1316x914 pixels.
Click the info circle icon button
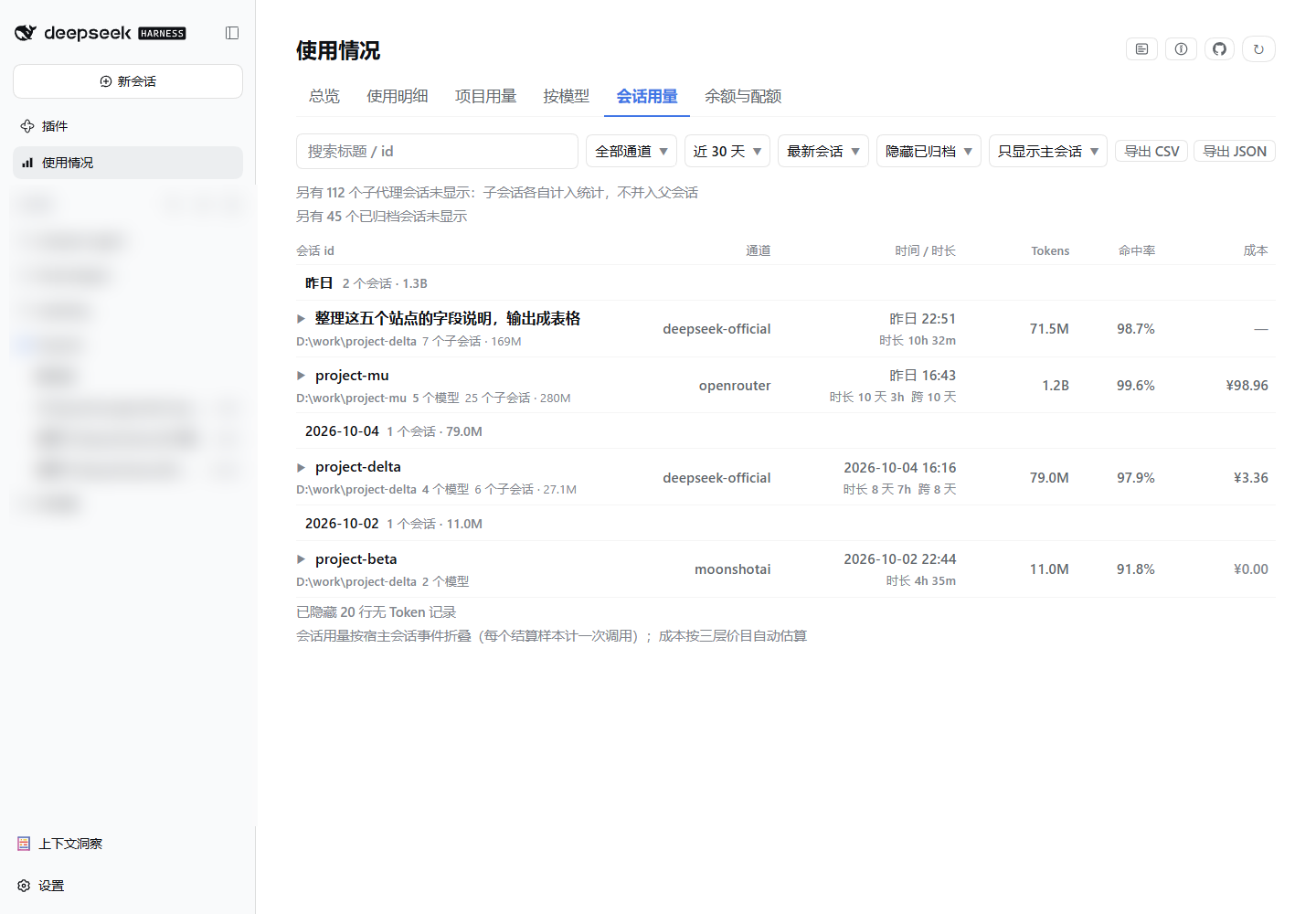tap(1181, 49)
